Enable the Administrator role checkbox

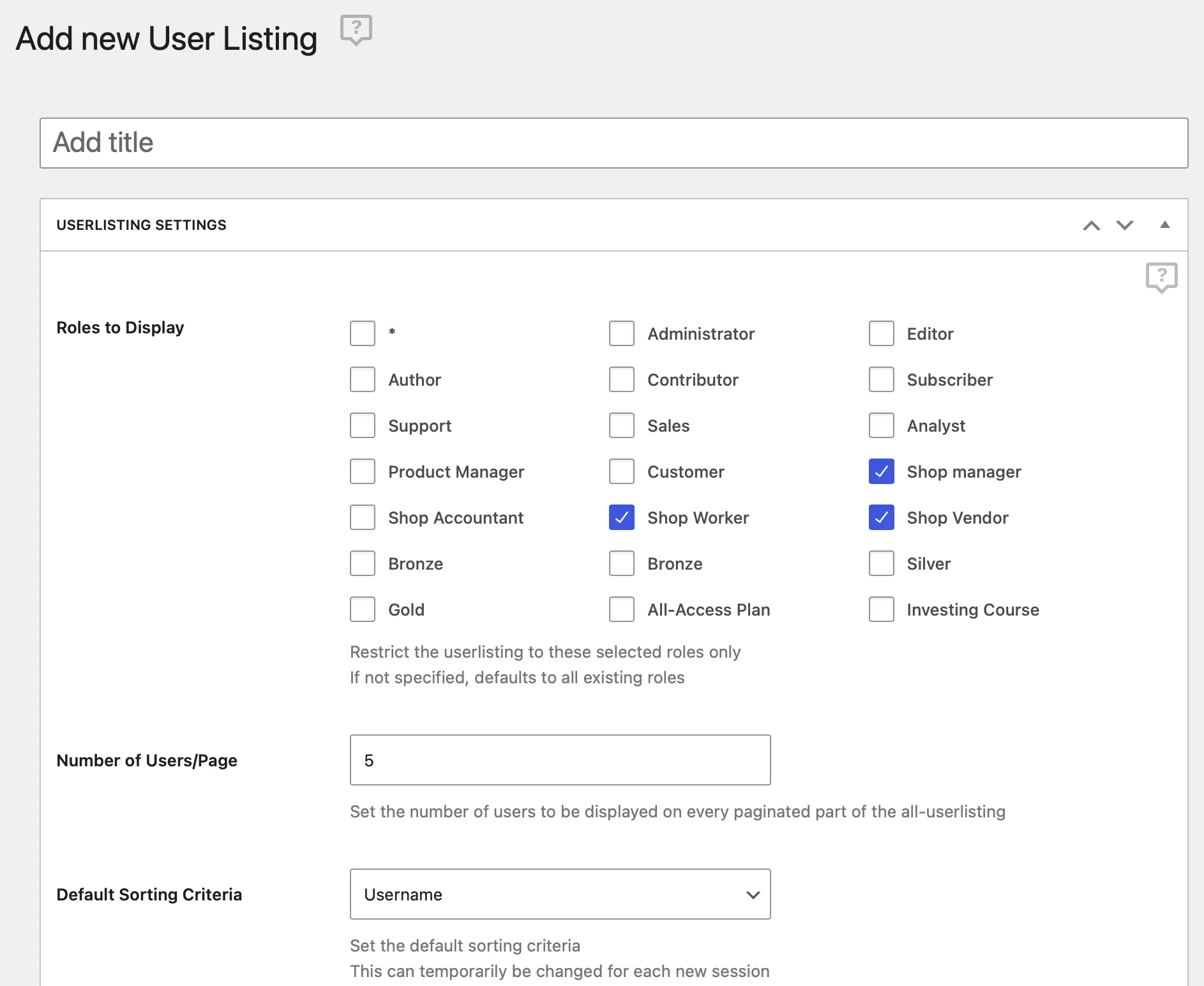622,333
